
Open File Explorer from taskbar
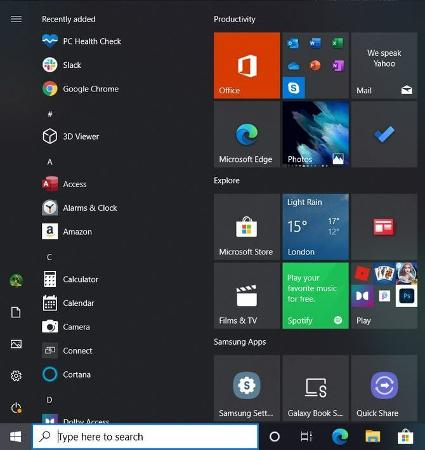click(372, 437)
